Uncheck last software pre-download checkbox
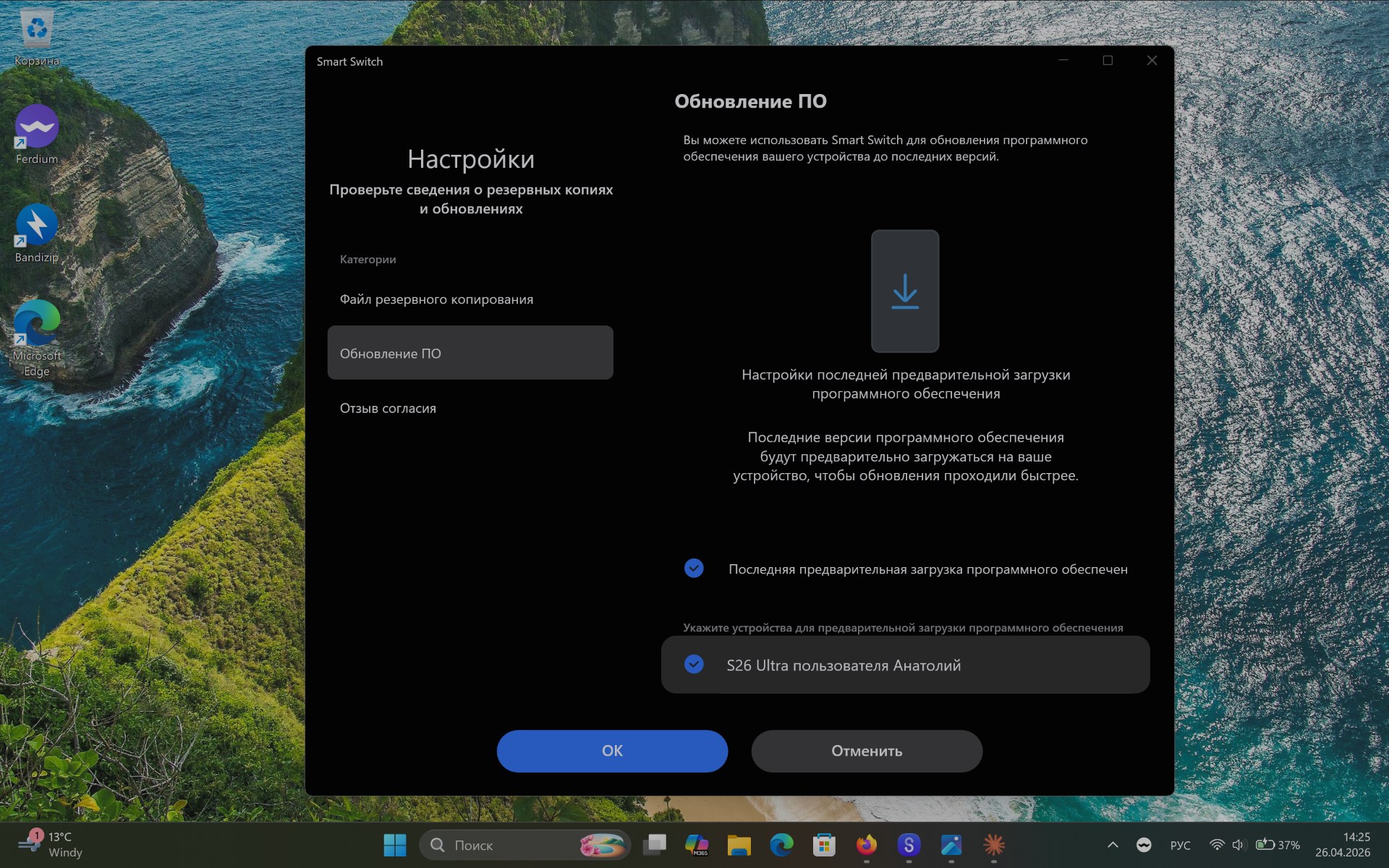The width and height of the screenshot is (1389, 868). 694,569
